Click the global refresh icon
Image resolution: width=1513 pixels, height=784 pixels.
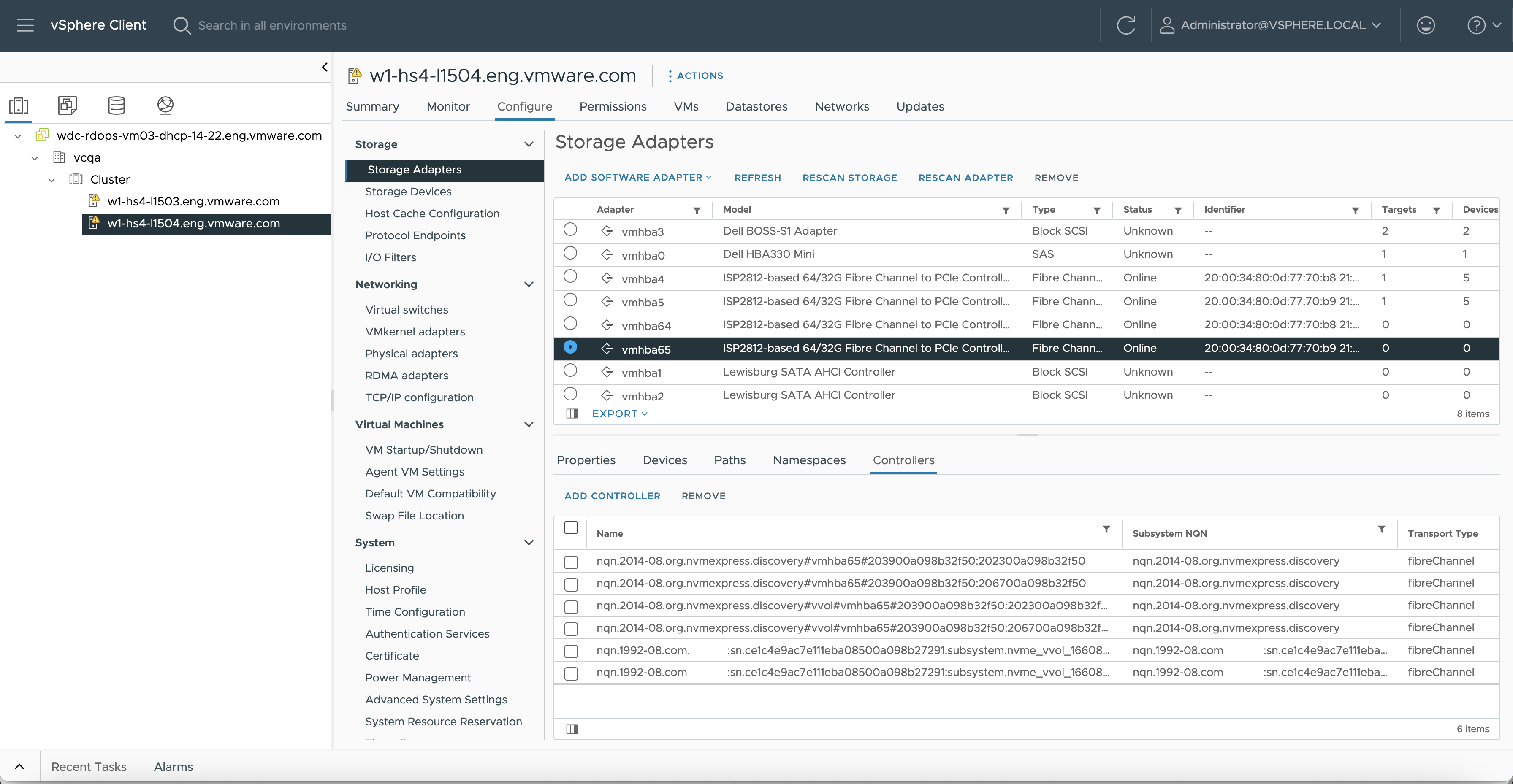pyautogui.click(x=1125, y=25)
